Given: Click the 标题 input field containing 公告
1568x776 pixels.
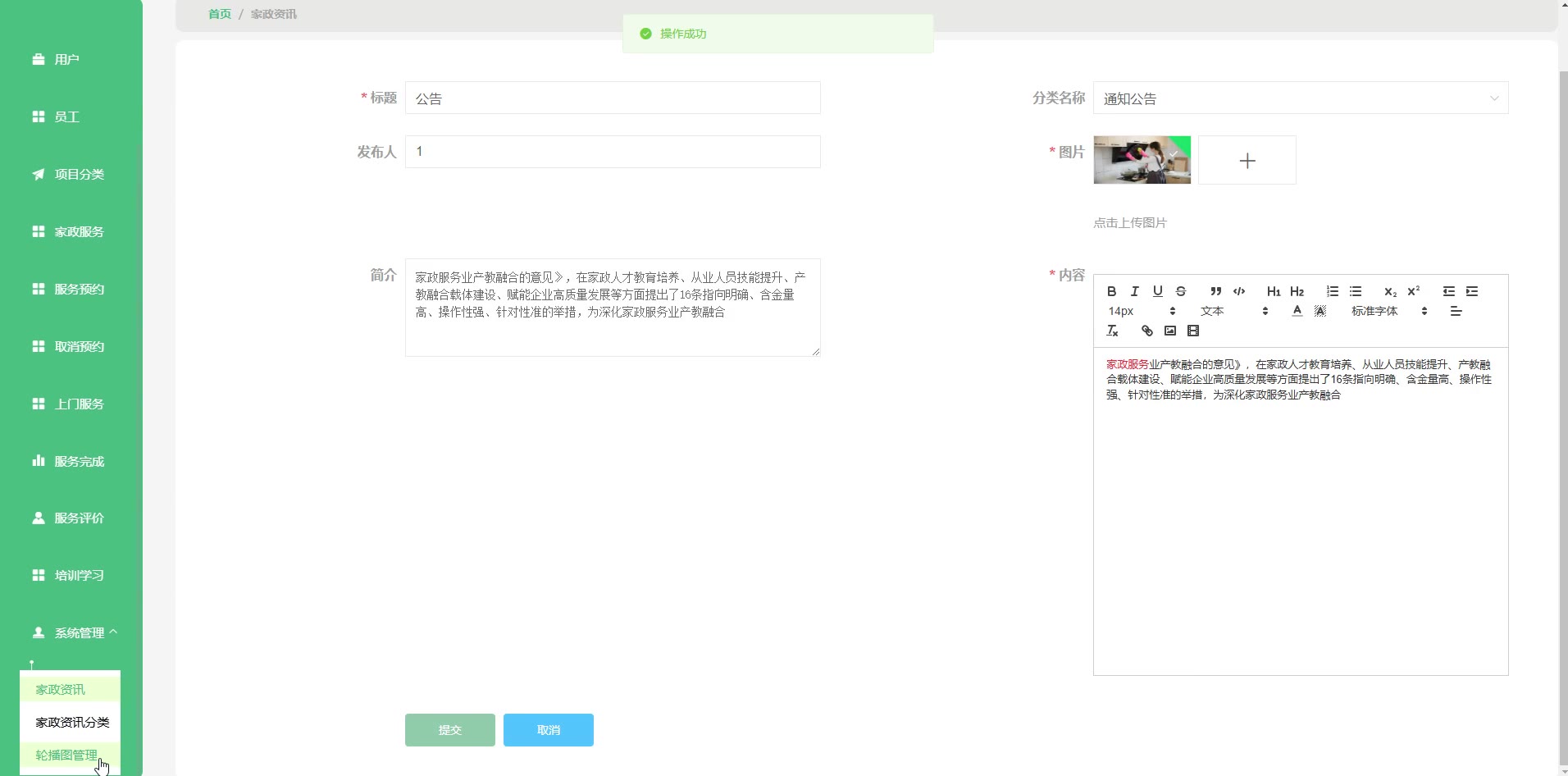Looking at the screenshot, I should tap(613, 98).
